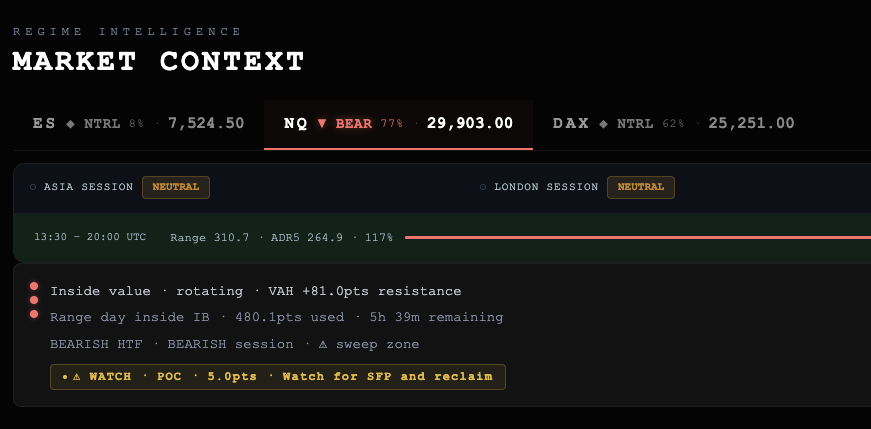
Task: Click the 13:30 – 20:00 UTC time label
Action: (90, 237)
